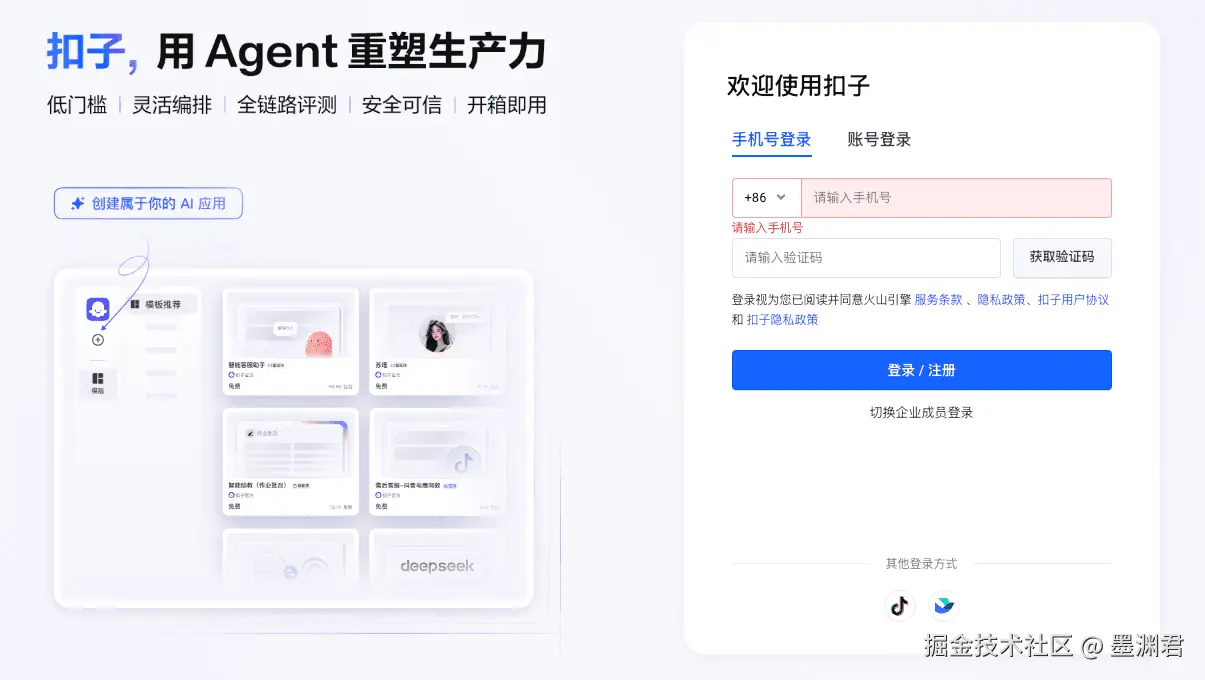Expand the country code chevron arrow
Screen dimensions: 1205x680
[x=781, y=198]
